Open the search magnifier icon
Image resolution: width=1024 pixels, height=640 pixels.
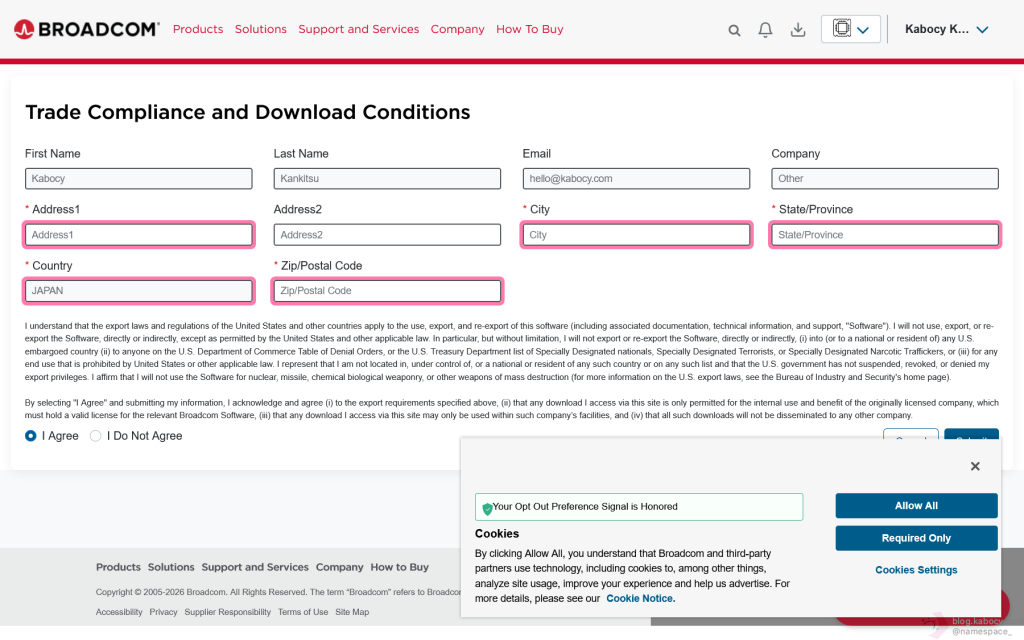coord(734,30)
